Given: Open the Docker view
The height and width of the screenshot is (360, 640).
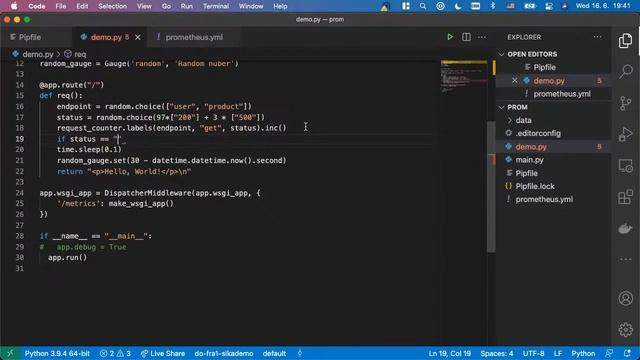Looking at the screenshot, I should (x=625, y=228).
